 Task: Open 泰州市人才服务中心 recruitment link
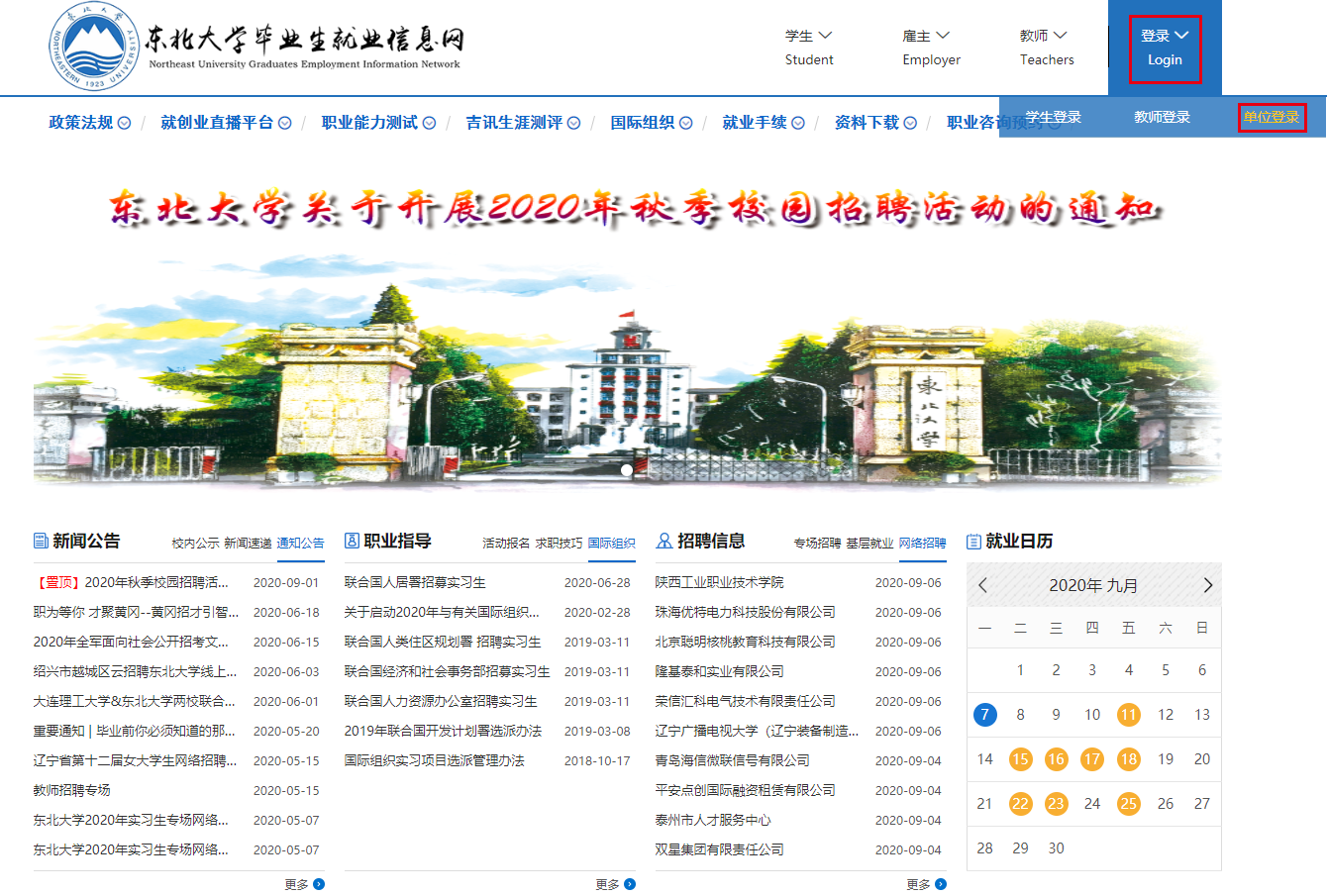(x=713, y=820)
